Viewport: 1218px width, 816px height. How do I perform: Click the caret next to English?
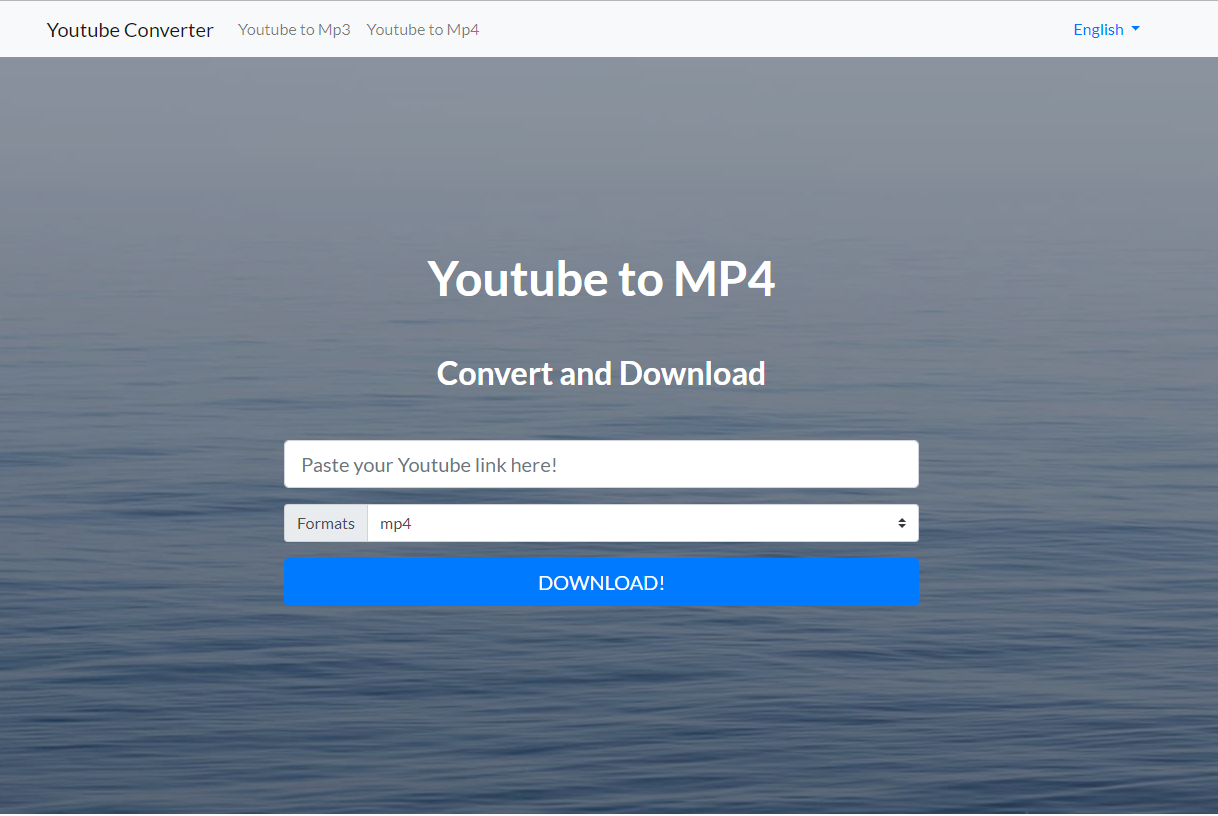tap(1135, 30)
